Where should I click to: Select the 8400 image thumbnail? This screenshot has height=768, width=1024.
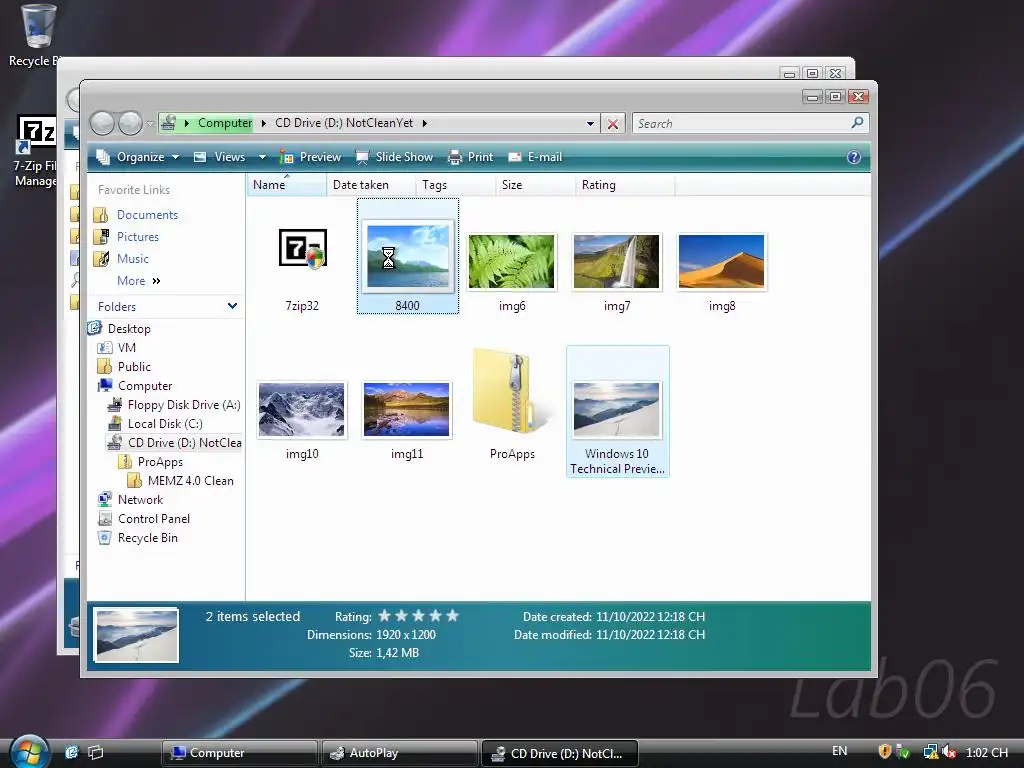coord(408,256)
